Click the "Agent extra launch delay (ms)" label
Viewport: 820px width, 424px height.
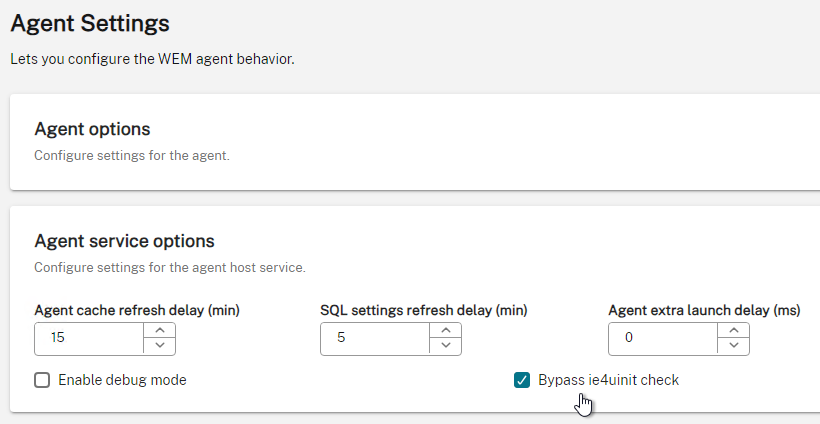click(x=704, y=311)
